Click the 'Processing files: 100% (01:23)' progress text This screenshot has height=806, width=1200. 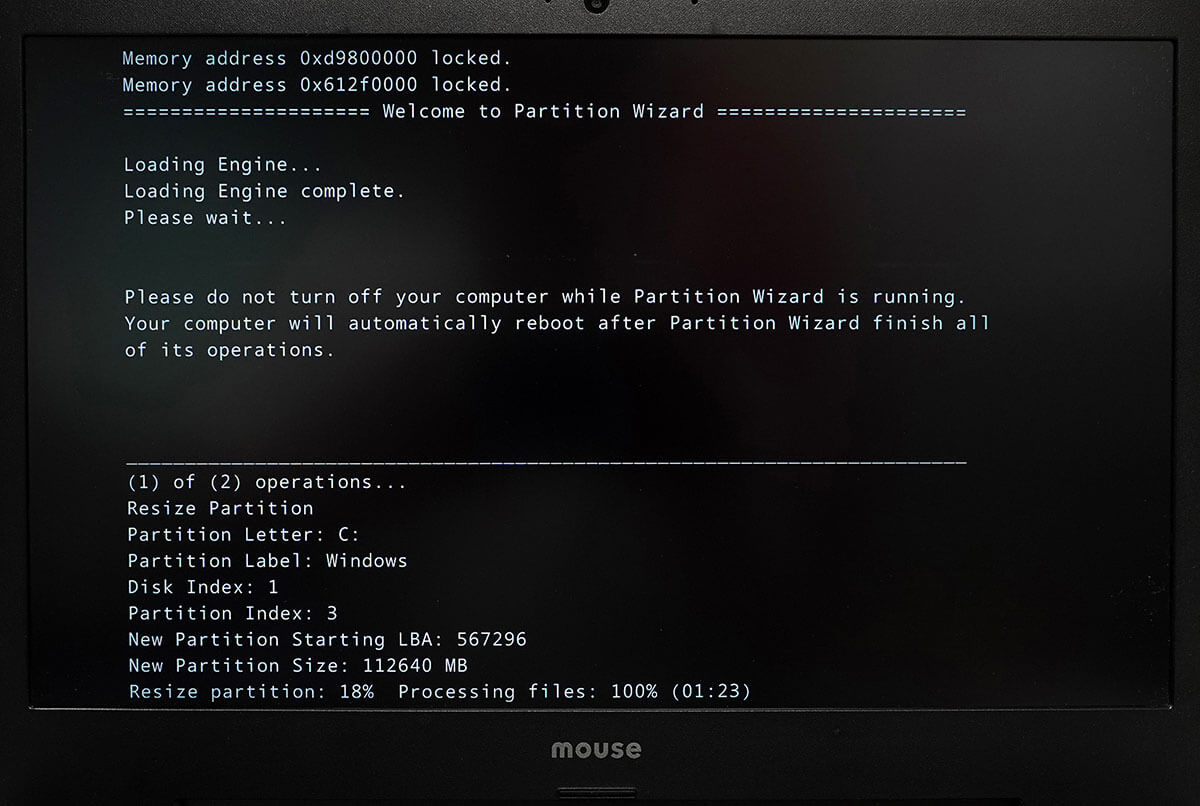coord(574,691)
